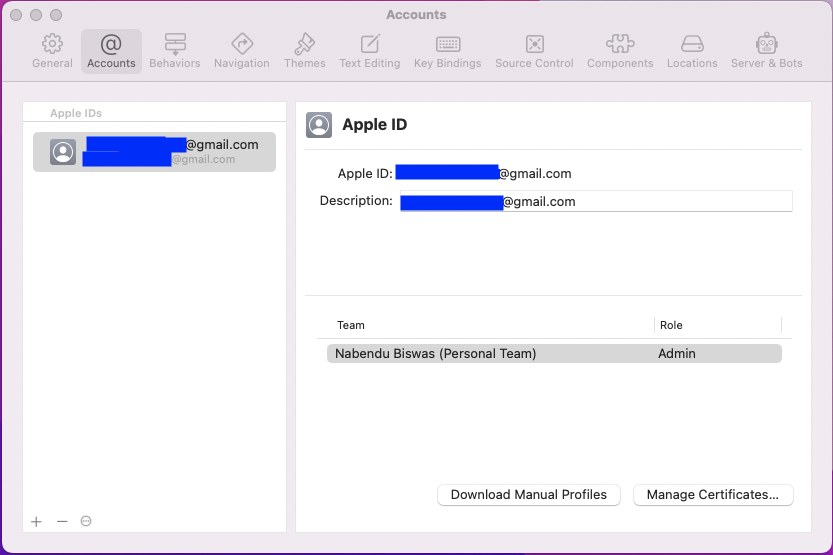This screenshot has height=555, width=833.
Task: Close the Accounts window
Action: [x=16, y=15]
